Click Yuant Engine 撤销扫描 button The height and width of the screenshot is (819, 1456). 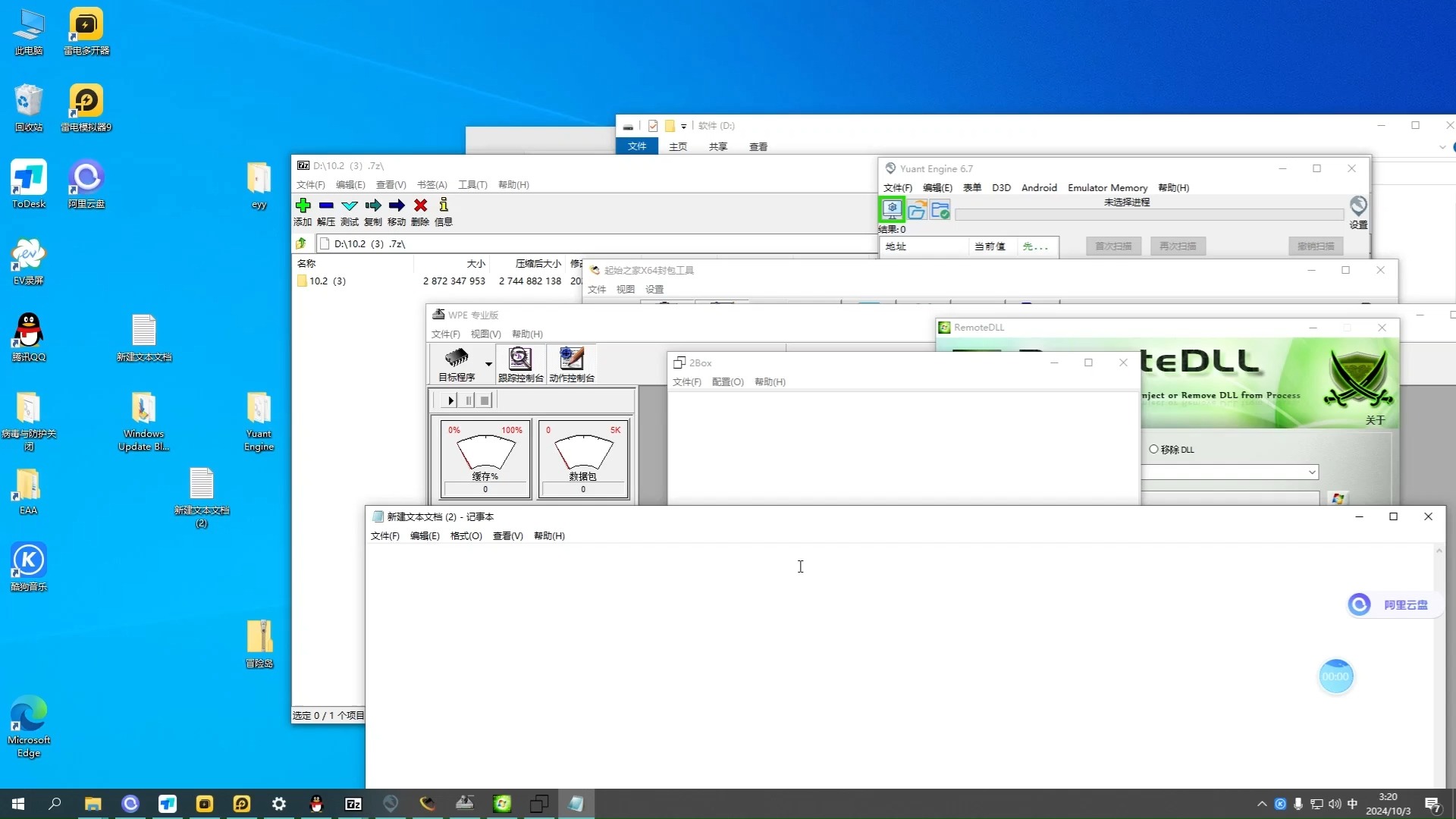coord(1315,246)
